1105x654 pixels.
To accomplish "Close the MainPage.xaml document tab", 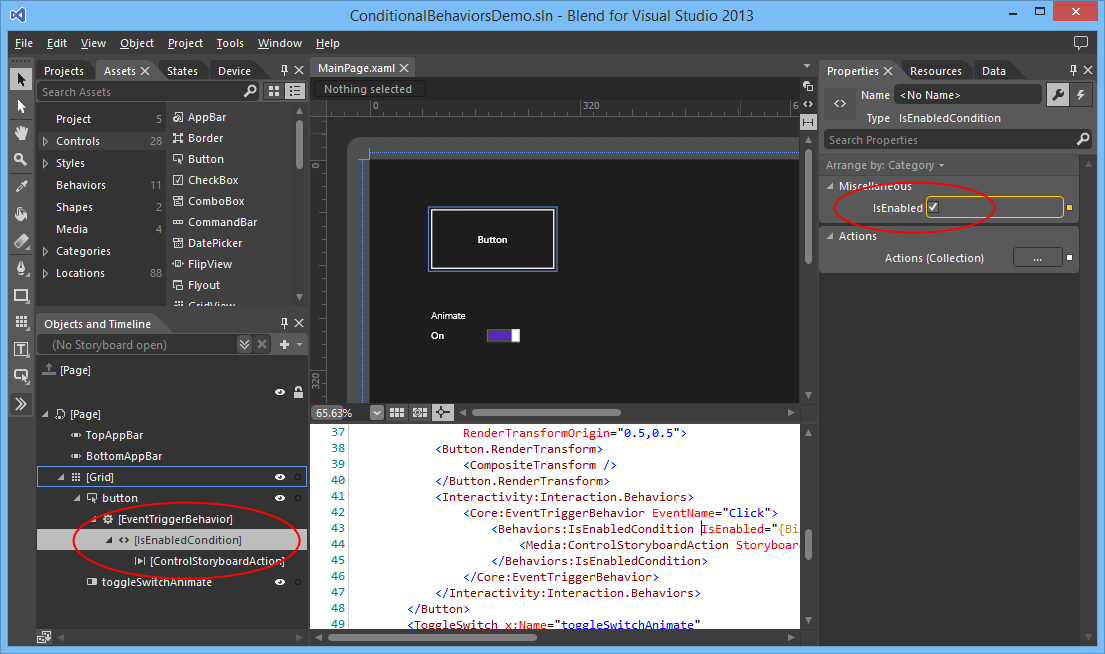I will 404,68.
